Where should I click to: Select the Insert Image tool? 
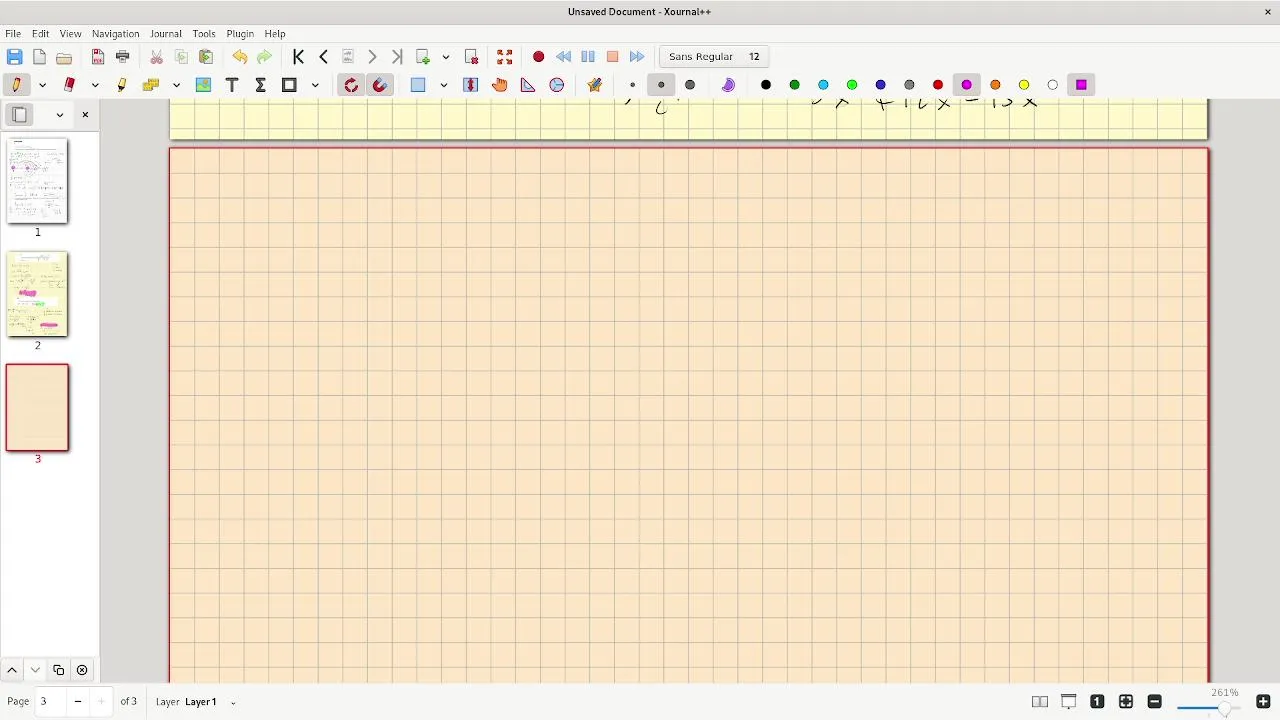point(203,85)
